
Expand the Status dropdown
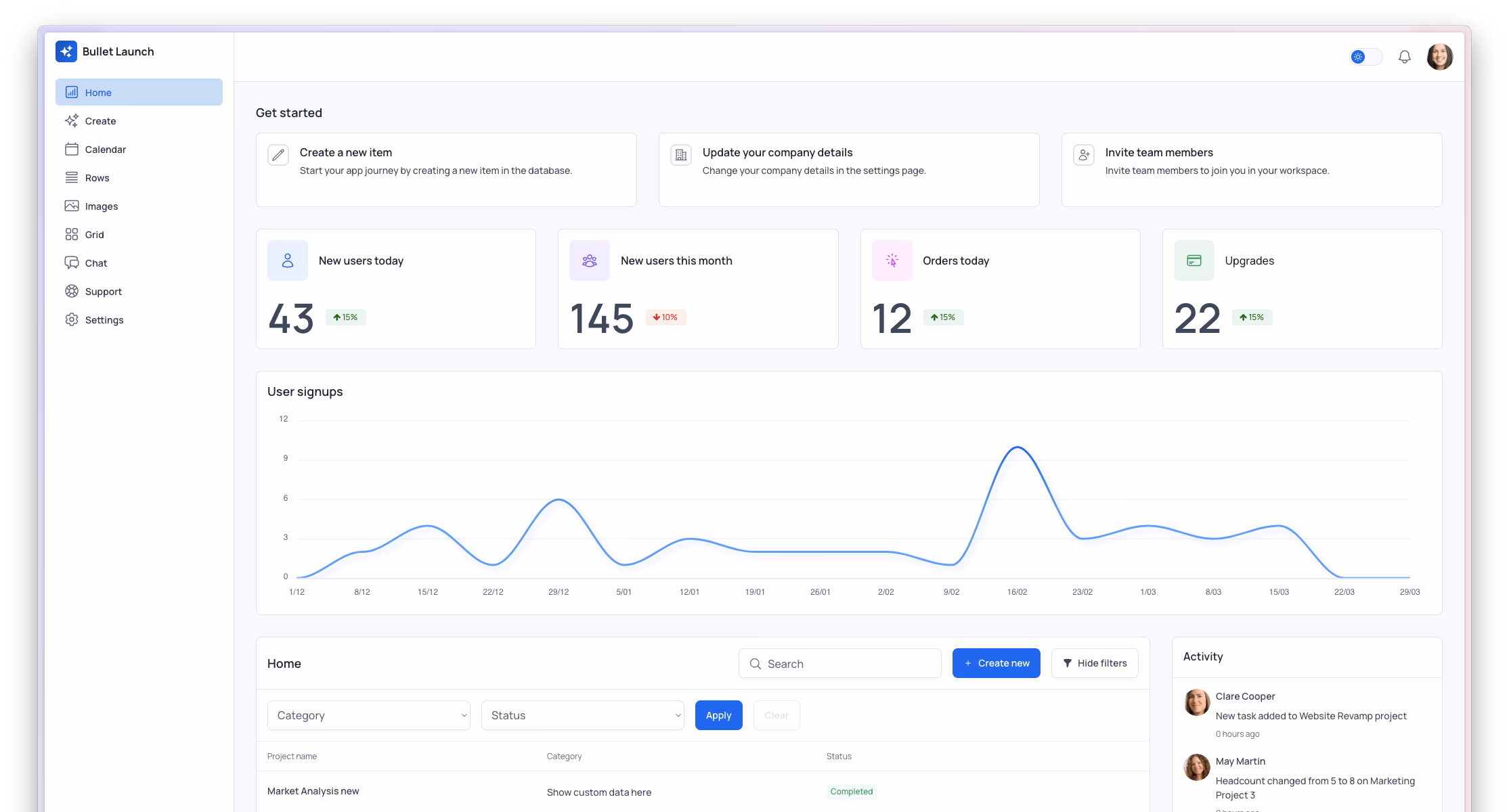click(582, 715)
